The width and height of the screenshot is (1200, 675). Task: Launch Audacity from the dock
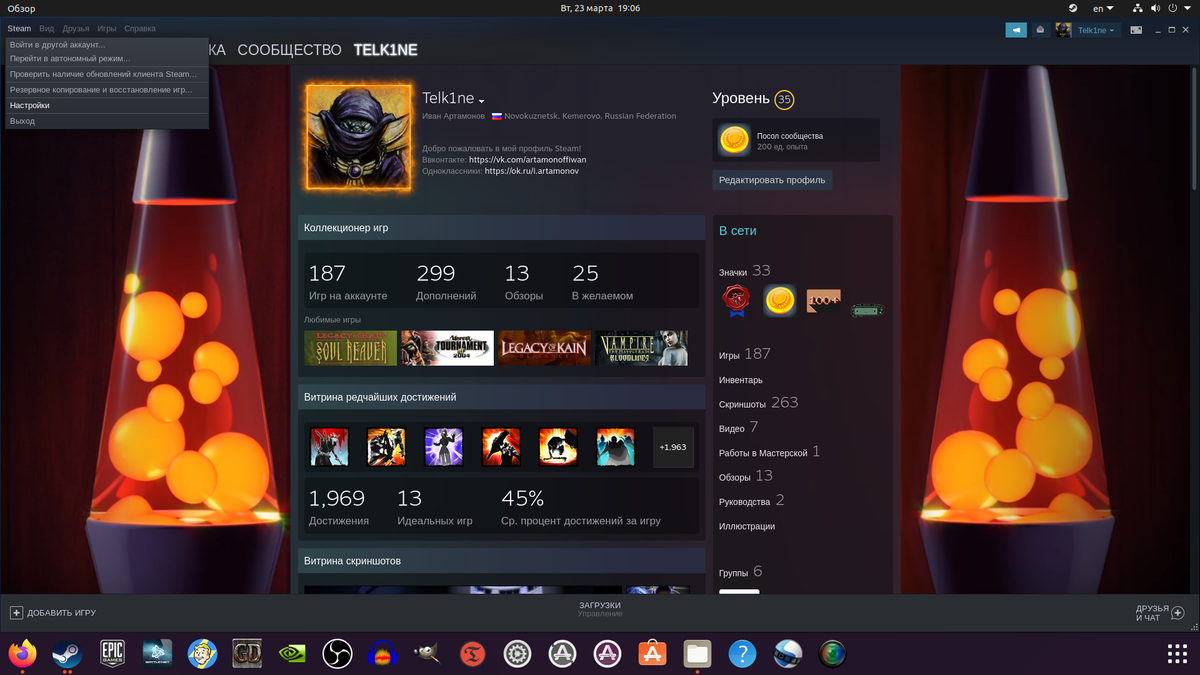pyautogui.click(x=382, y=654)
